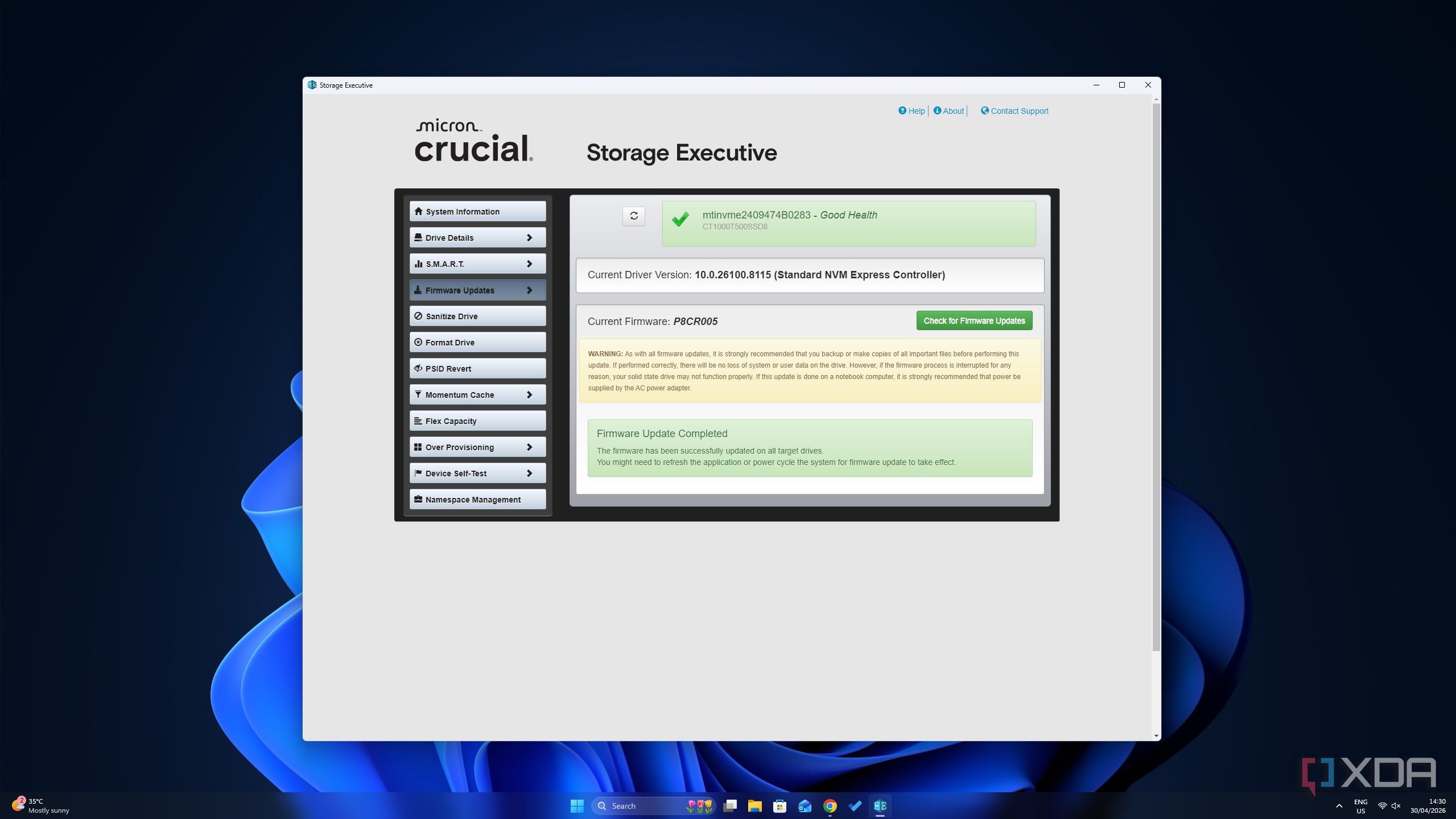This screenshot has height=819, width=1456.
Task: Expand the S.M.A.R.T. chevron arrow
Action: click(529, 264)
